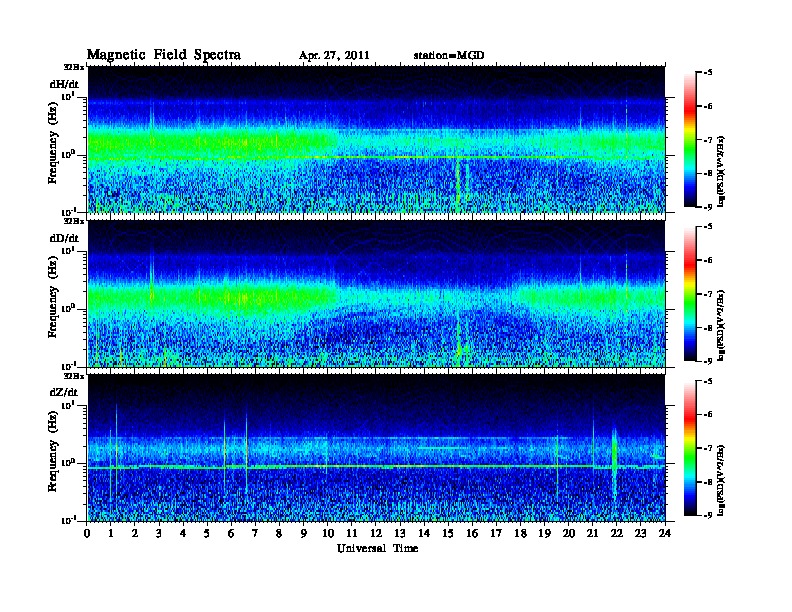Click hour 12 on the Universal Time axis

pyautogui.click(x=376, y=533)
